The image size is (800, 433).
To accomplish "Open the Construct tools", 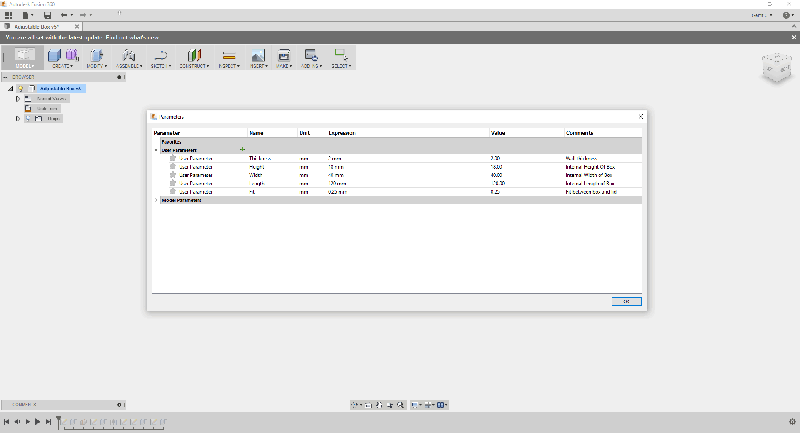I will point(195,55).
